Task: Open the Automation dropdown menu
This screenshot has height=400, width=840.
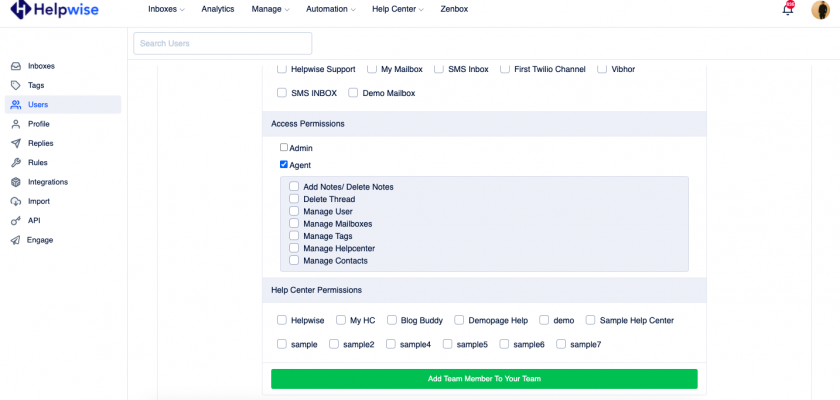Action: [330, 9]
